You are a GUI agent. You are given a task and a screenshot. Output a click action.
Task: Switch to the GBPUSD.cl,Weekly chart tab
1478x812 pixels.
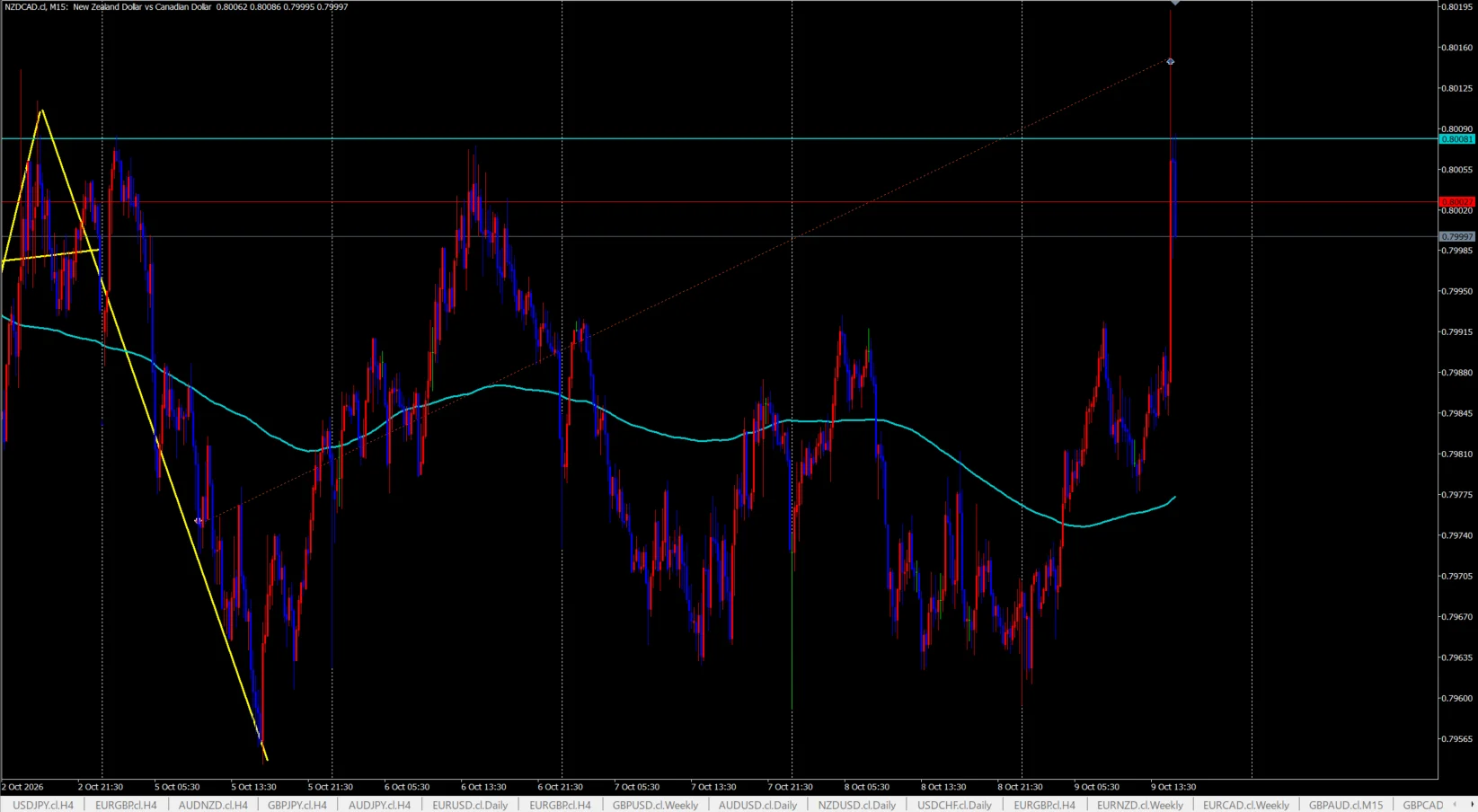655,805
